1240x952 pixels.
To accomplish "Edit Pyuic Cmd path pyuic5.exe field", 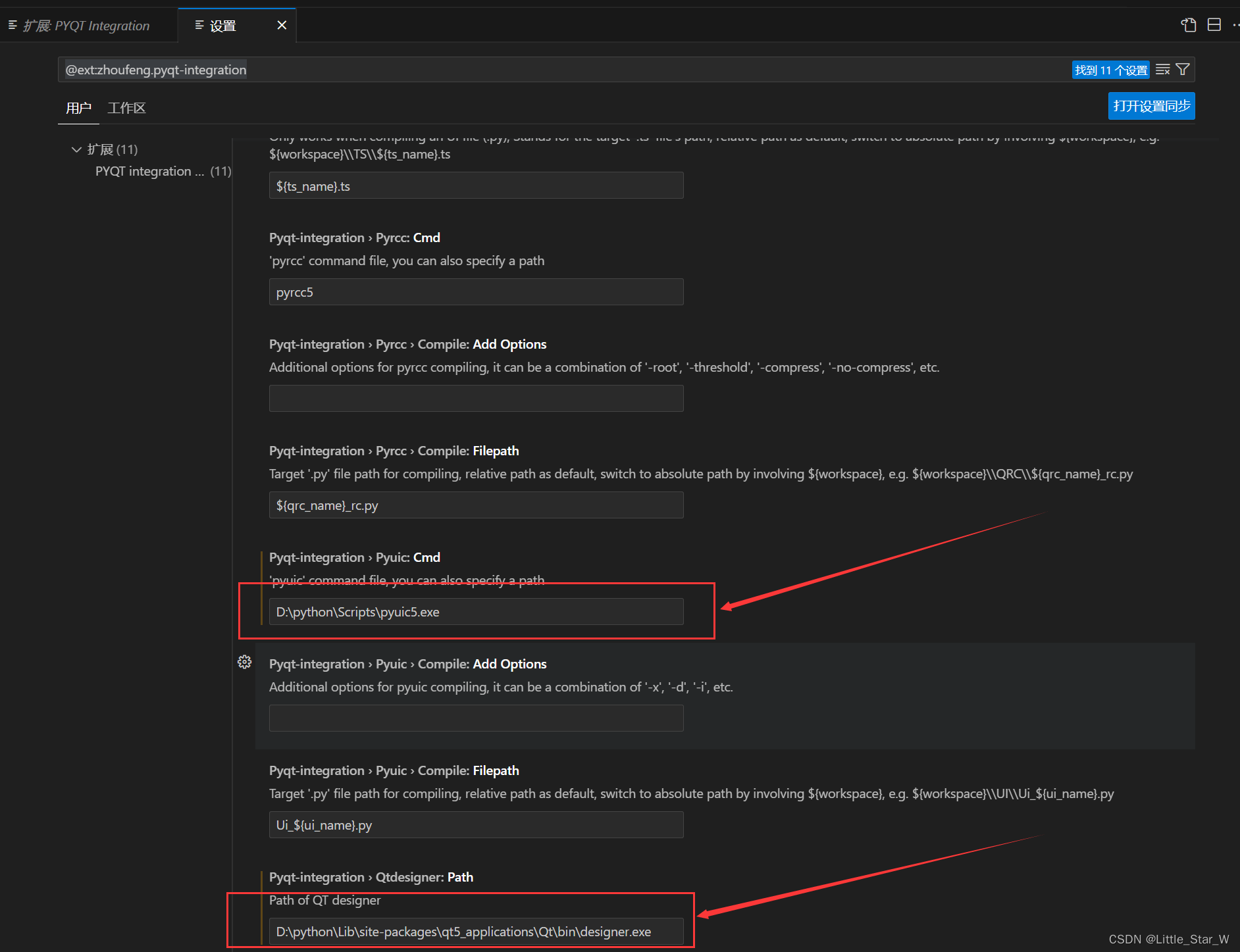I will coord(476,612).
